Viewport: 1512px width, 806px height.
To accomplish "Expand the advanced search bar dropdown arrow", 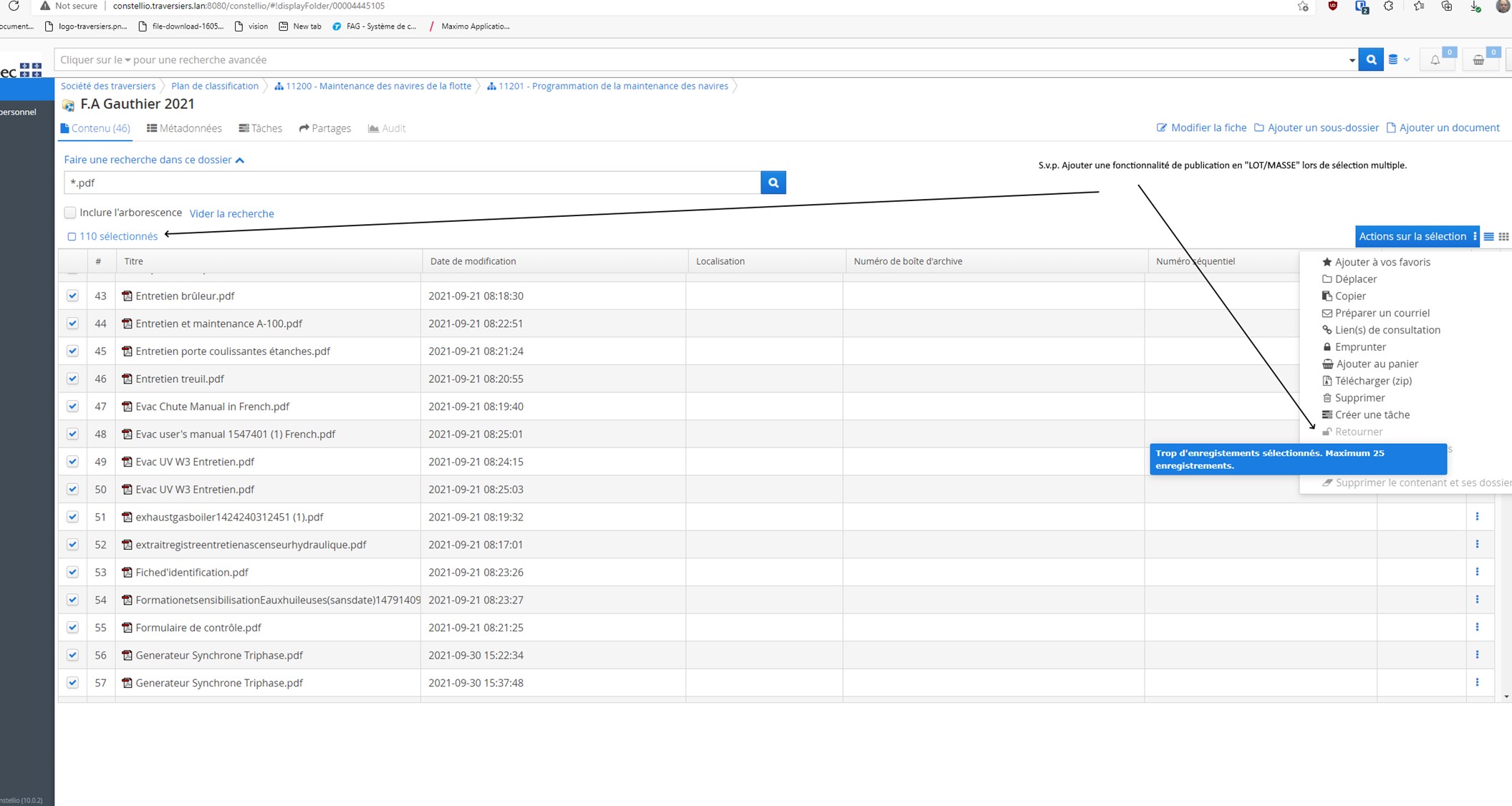I will tap(1352, 60).
